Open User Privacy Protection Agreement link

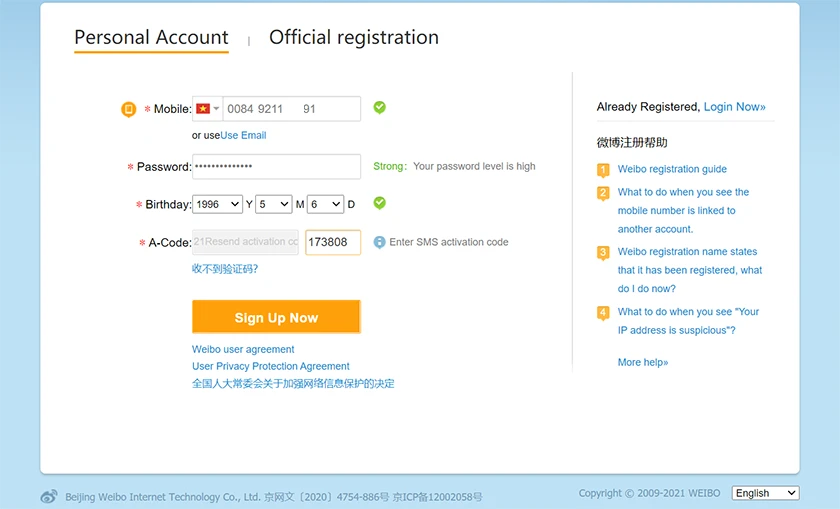[271, 366]
